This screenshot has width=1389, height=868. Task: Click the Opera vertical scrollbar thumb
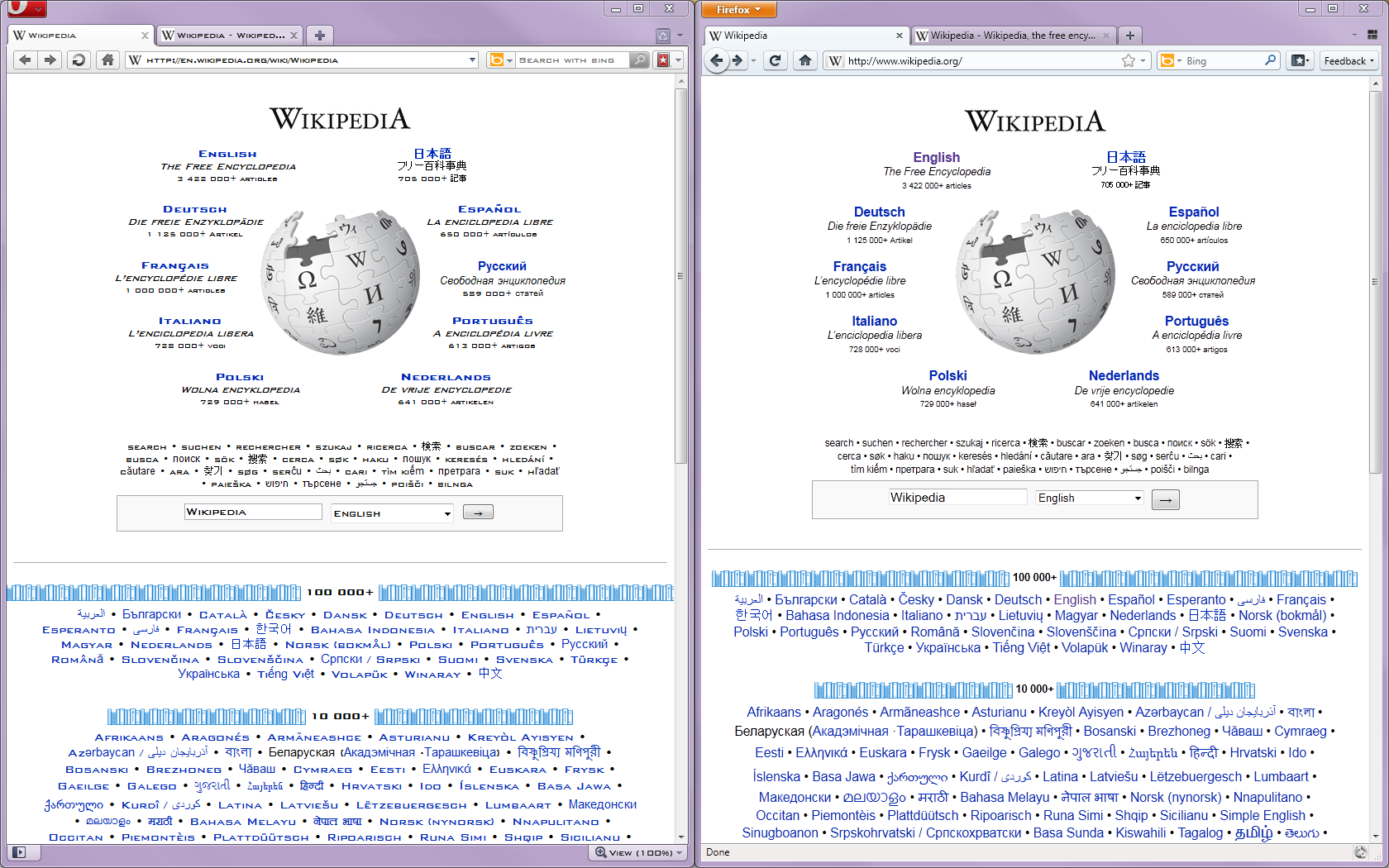681,275
